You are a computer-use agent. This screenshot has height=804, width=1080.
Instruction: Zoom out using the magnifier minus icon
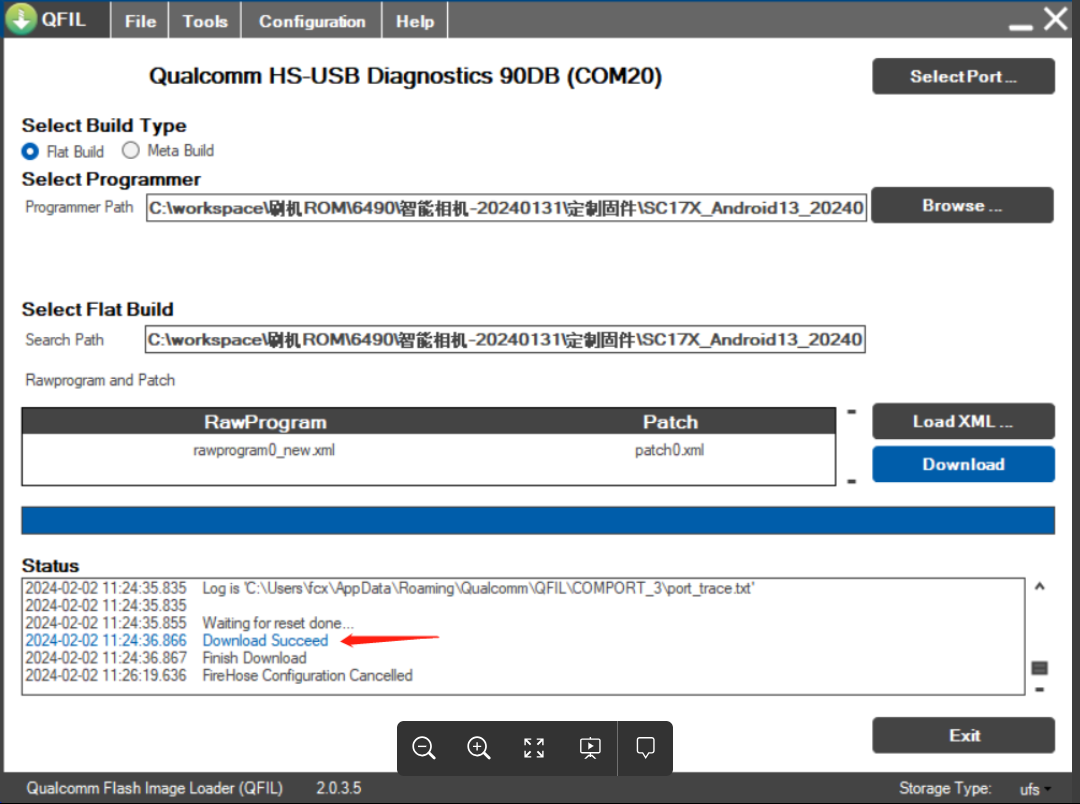(x=424, y=748)
